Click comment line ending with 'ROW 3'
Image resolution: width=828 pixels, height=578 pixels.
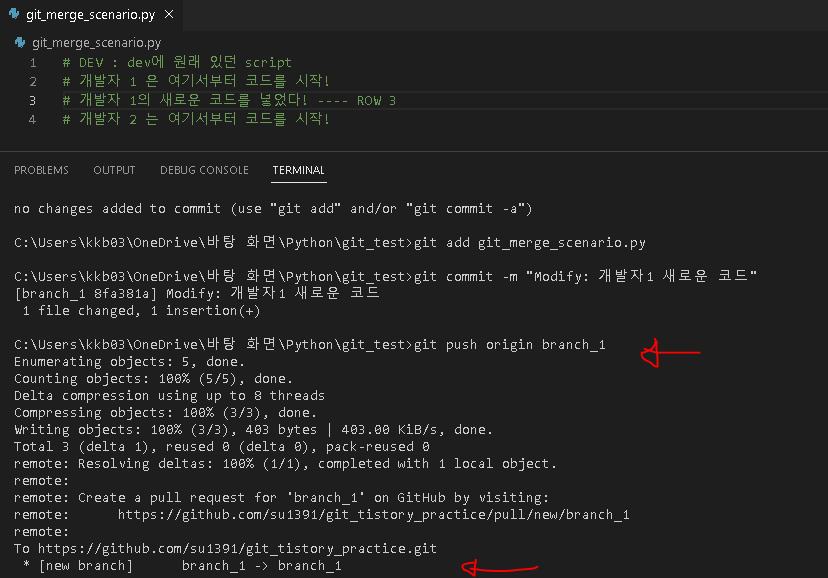(229, 100)
